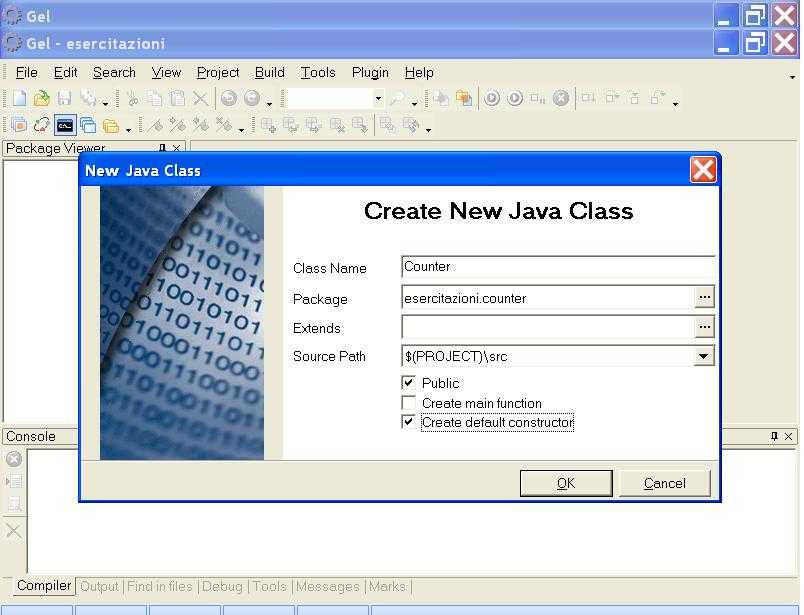Image resolution: width=804 pixels, height=615 pixels.
Task: Toggle the console window toolbar icon
Action: tap(64, 125)
